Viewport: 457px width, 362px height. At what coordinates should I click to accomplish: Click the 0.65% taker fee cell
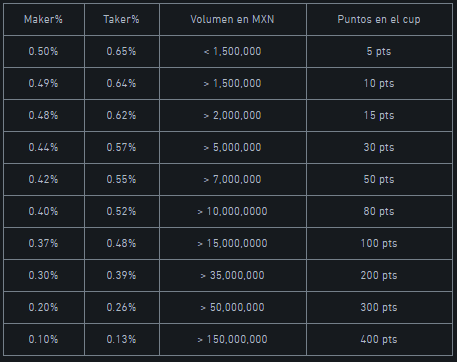[122, 51]
